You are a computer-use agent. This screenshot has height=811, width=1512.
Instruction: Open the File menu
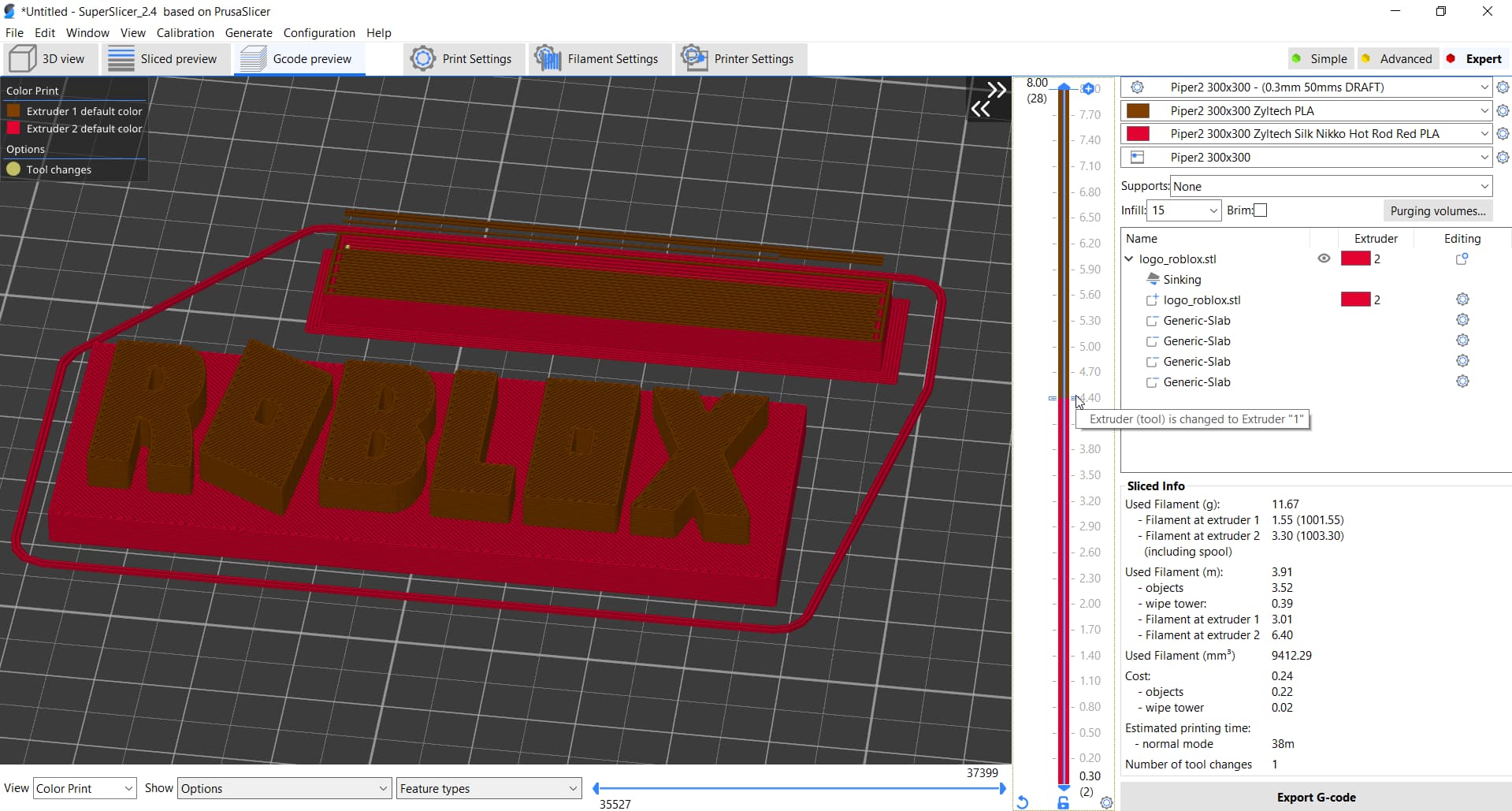pos(14,33)
